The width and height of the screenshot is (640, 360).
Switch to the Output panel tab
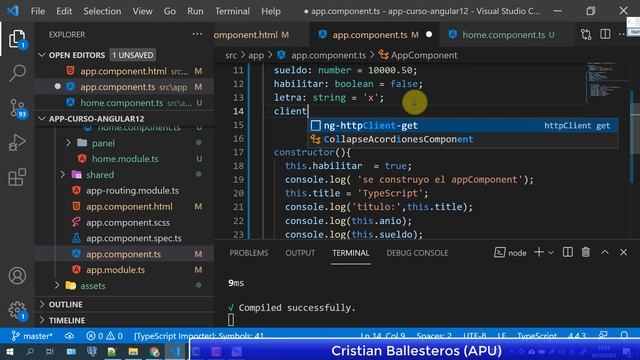(300, 253)
